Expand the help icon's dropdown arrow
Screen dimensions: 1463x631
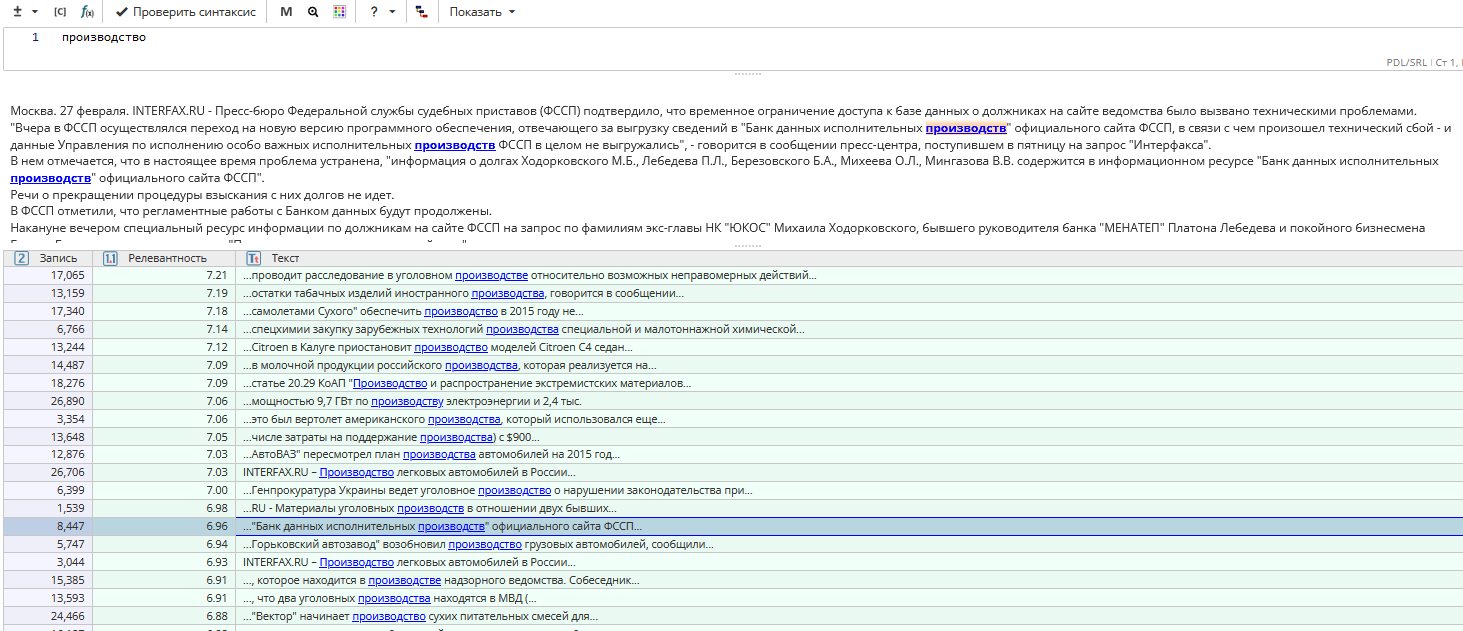click(x=392, y=12)
